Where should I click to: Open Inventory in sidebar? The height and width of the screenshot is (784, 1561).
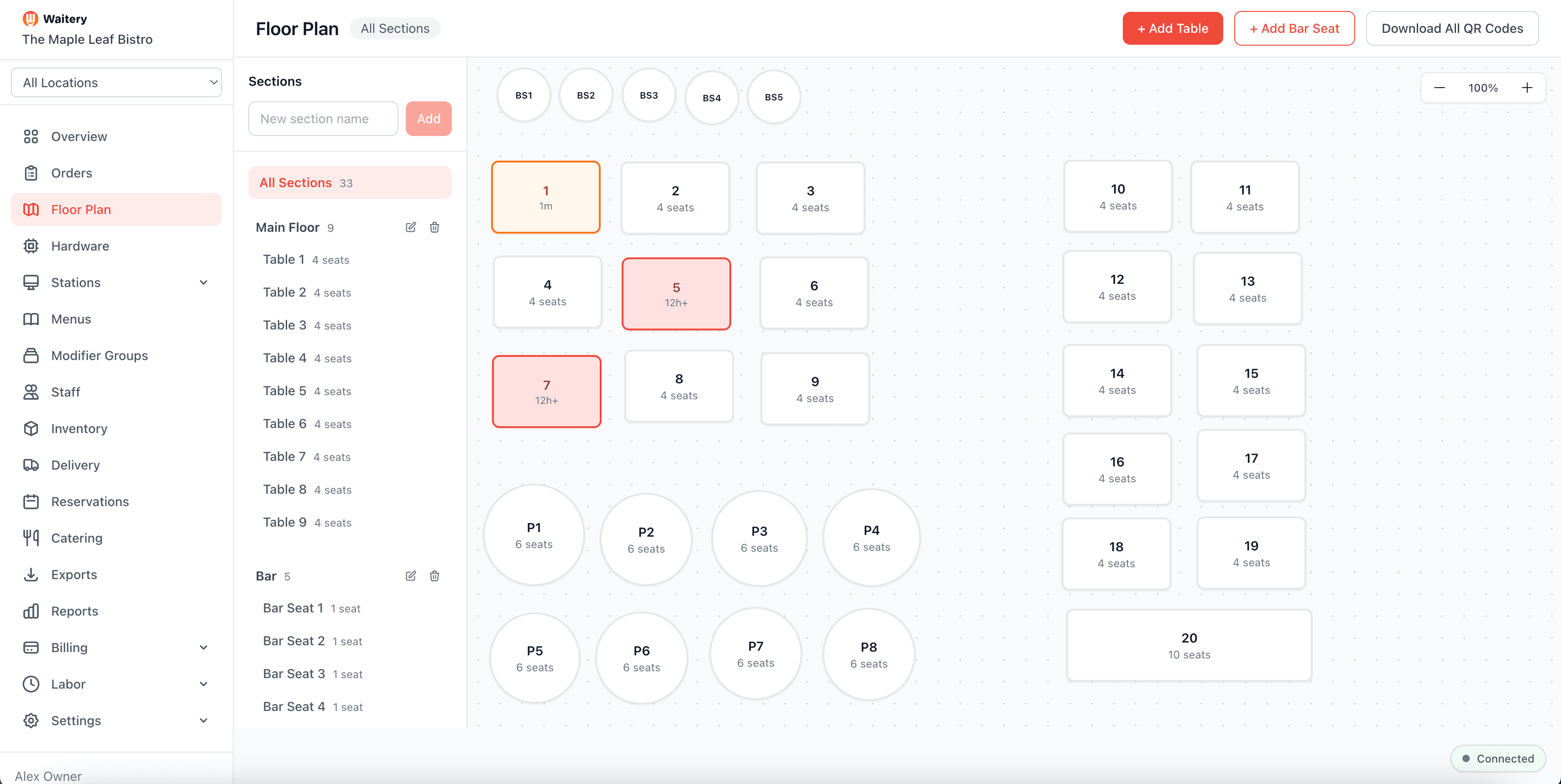[x=116, y=429]
